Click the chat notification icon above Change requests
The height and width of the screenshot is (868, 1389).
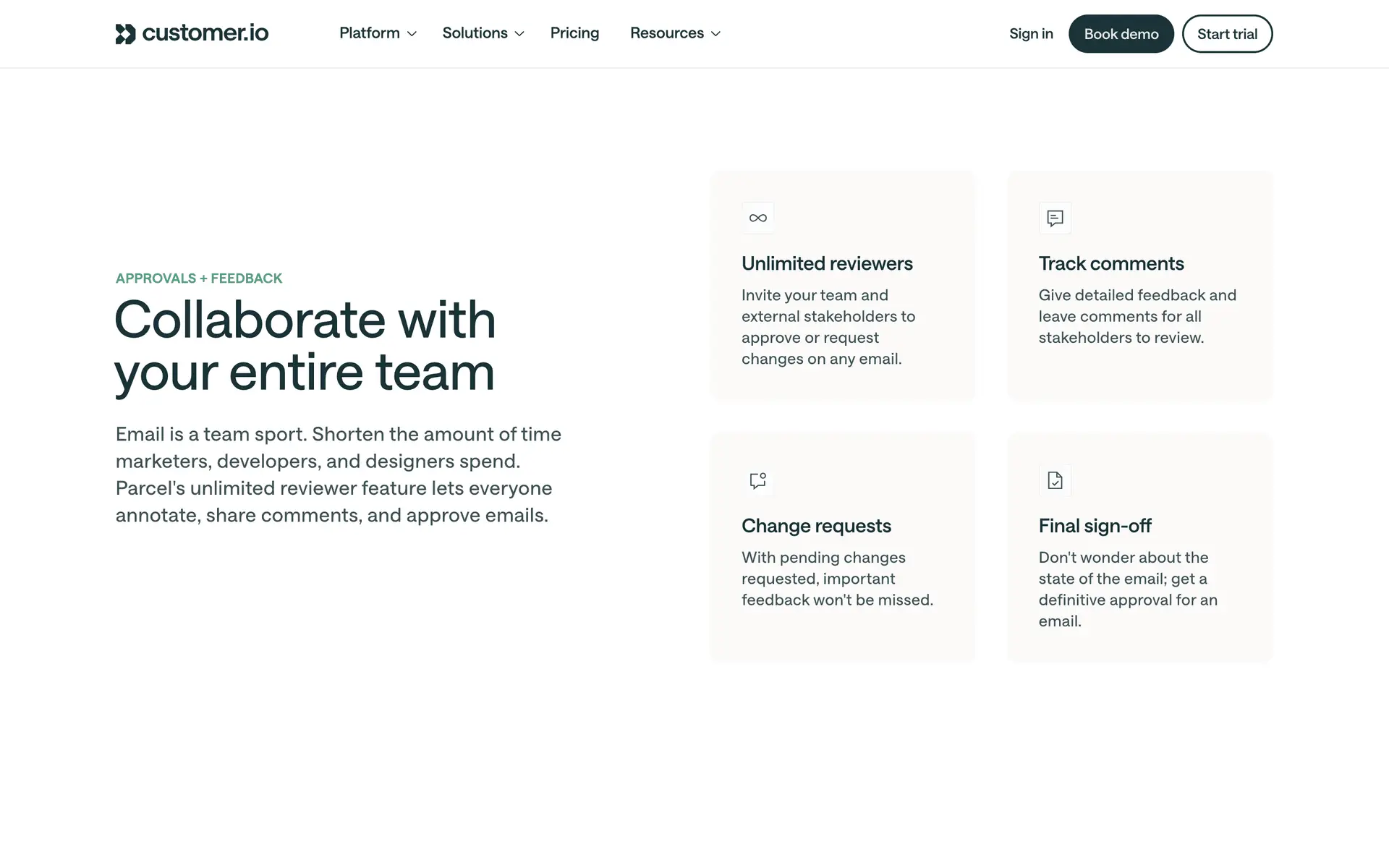757,480
